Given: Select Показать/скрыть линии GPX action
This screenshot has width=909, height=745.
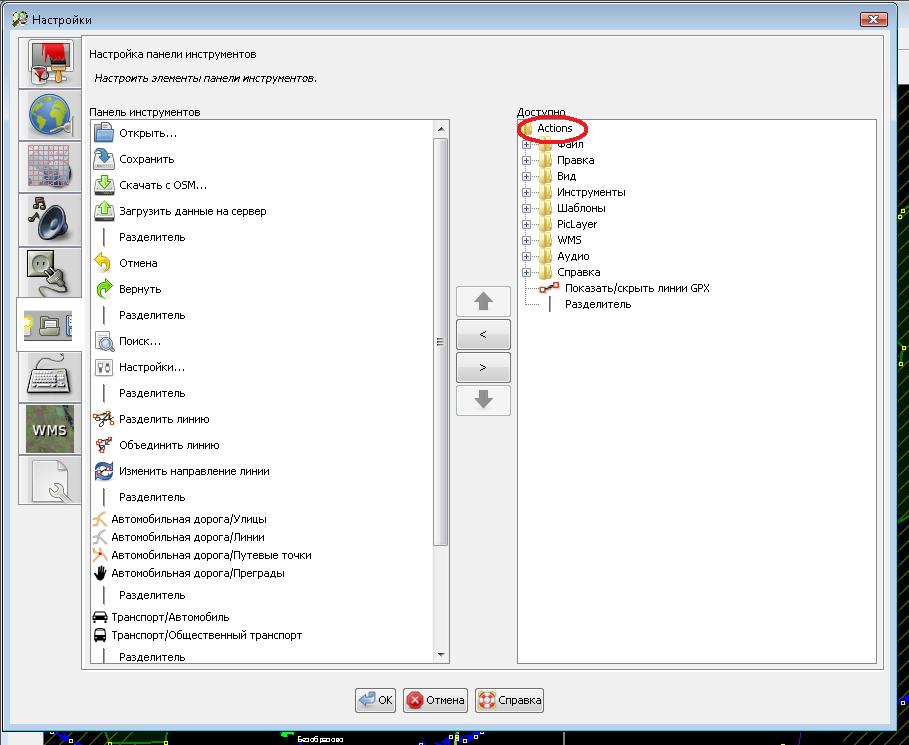Looking at the screenshot, I should point(636,288).
